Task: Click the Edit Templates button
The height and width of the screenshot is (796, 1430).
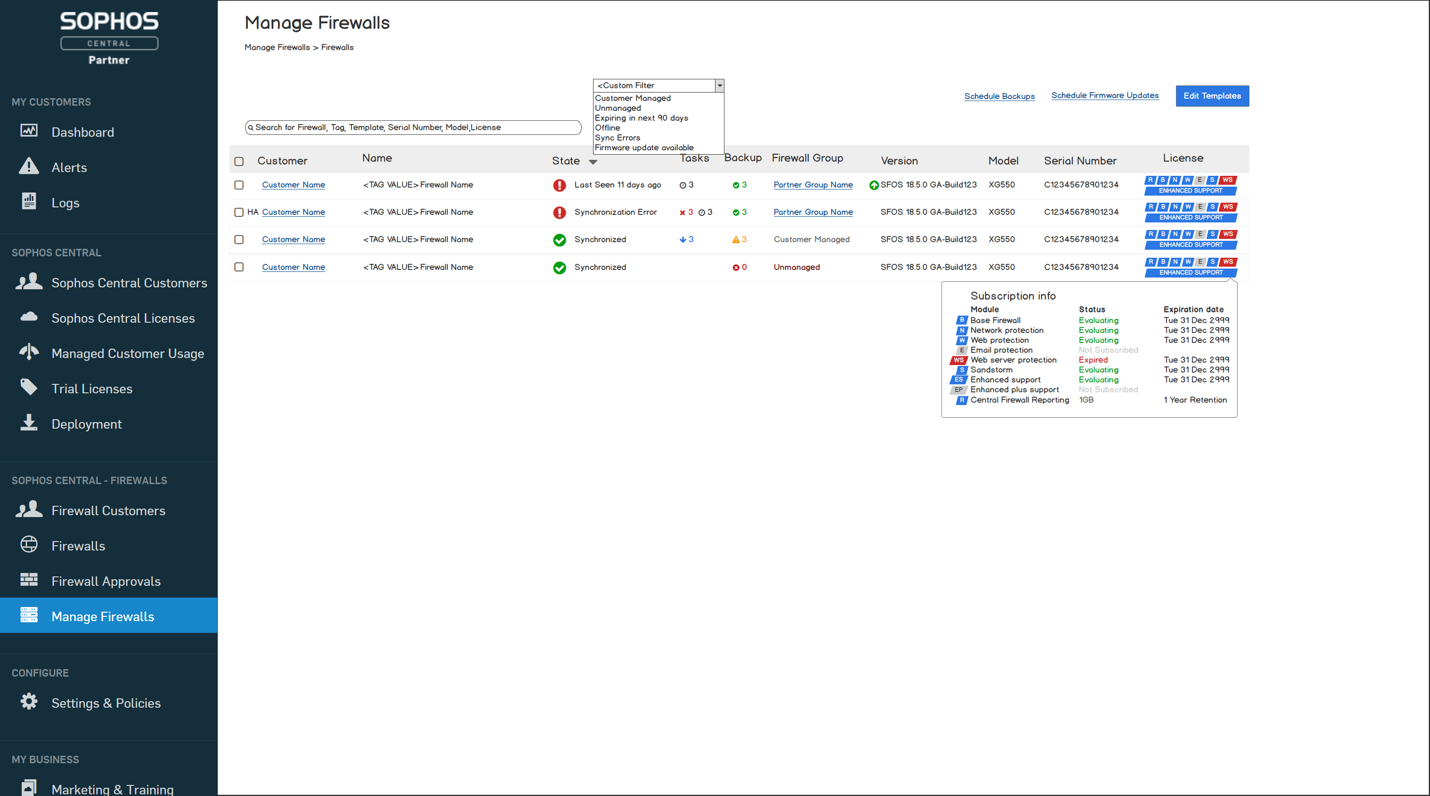Action: pos(1212,96)
